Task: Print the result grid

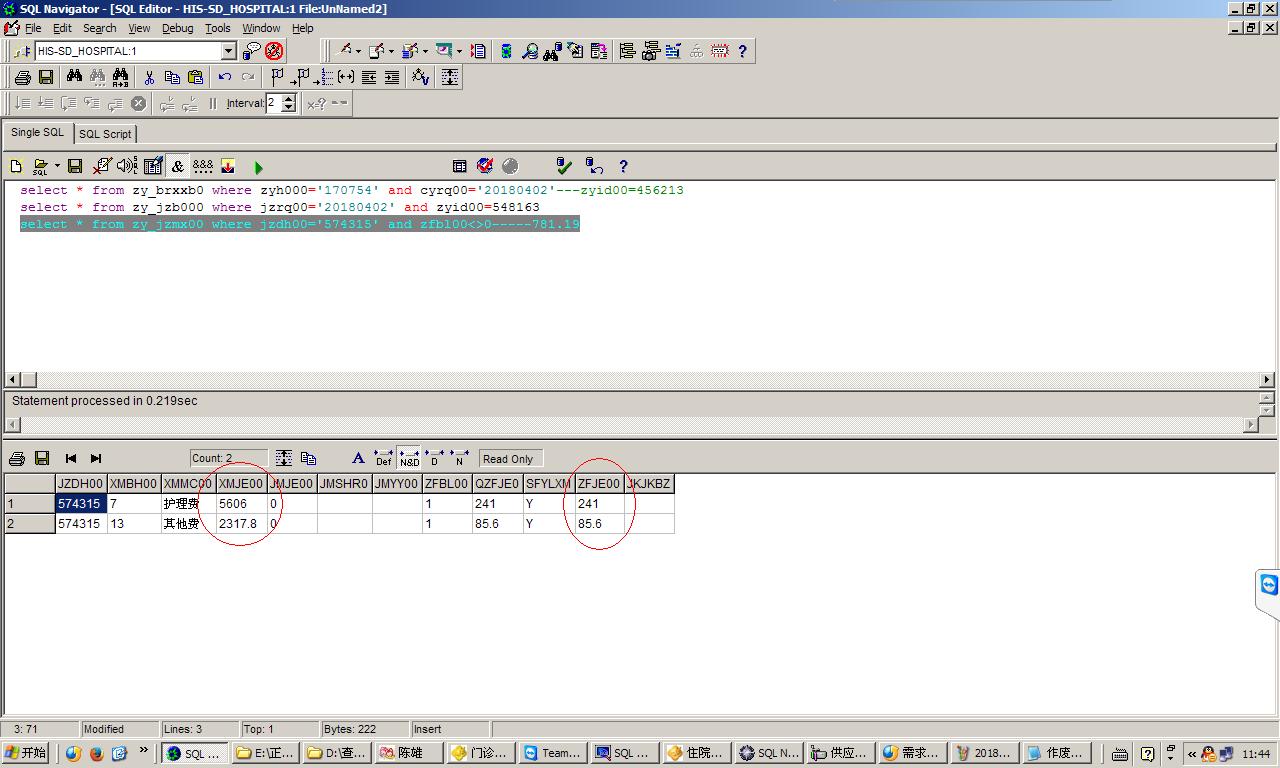Action: click(x=17, y=458)
